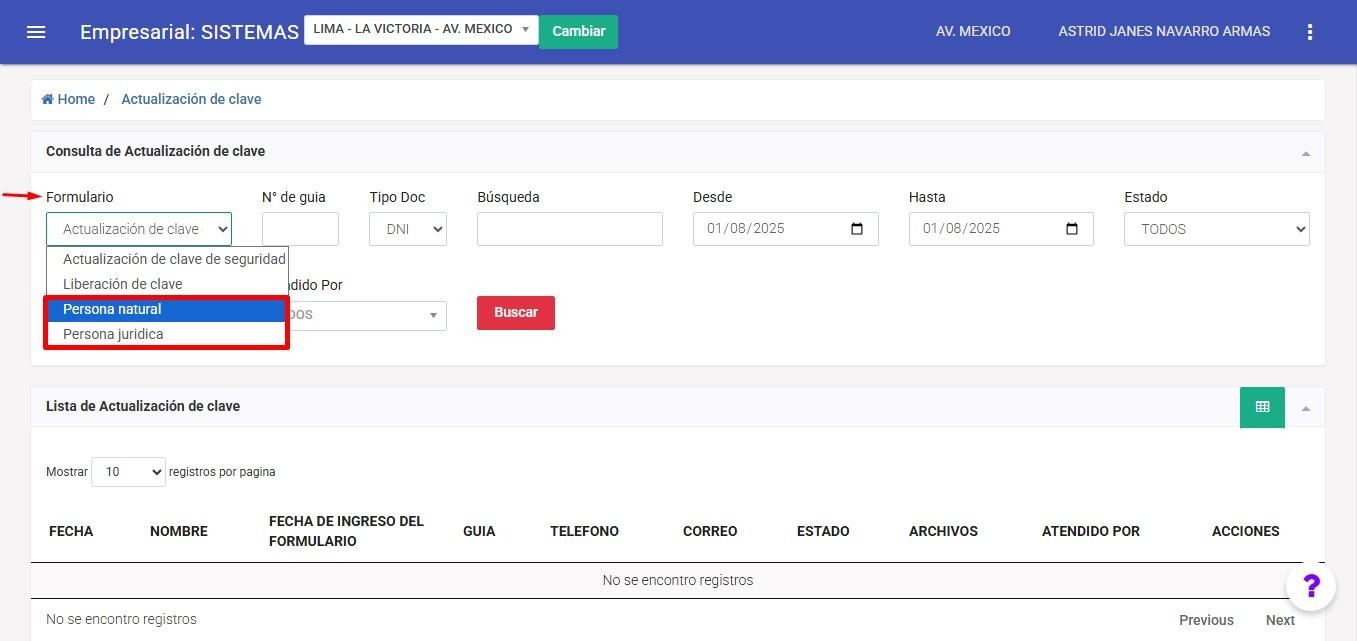This screenshot has width=1357, height=641.
Task: Open the hamburger navigation menu
Action: (36, 32)
